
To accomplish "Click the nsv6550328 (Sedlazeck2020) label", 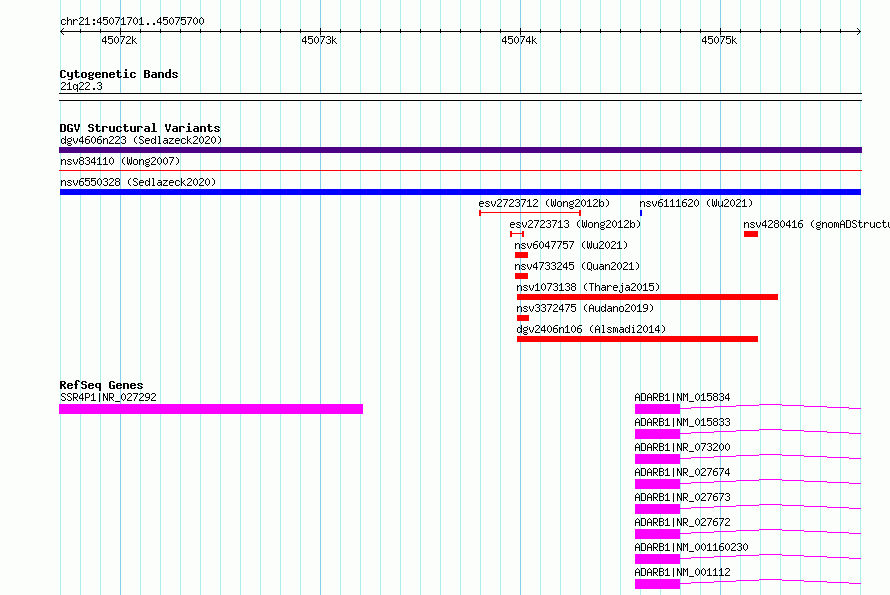I will [138, 182].
